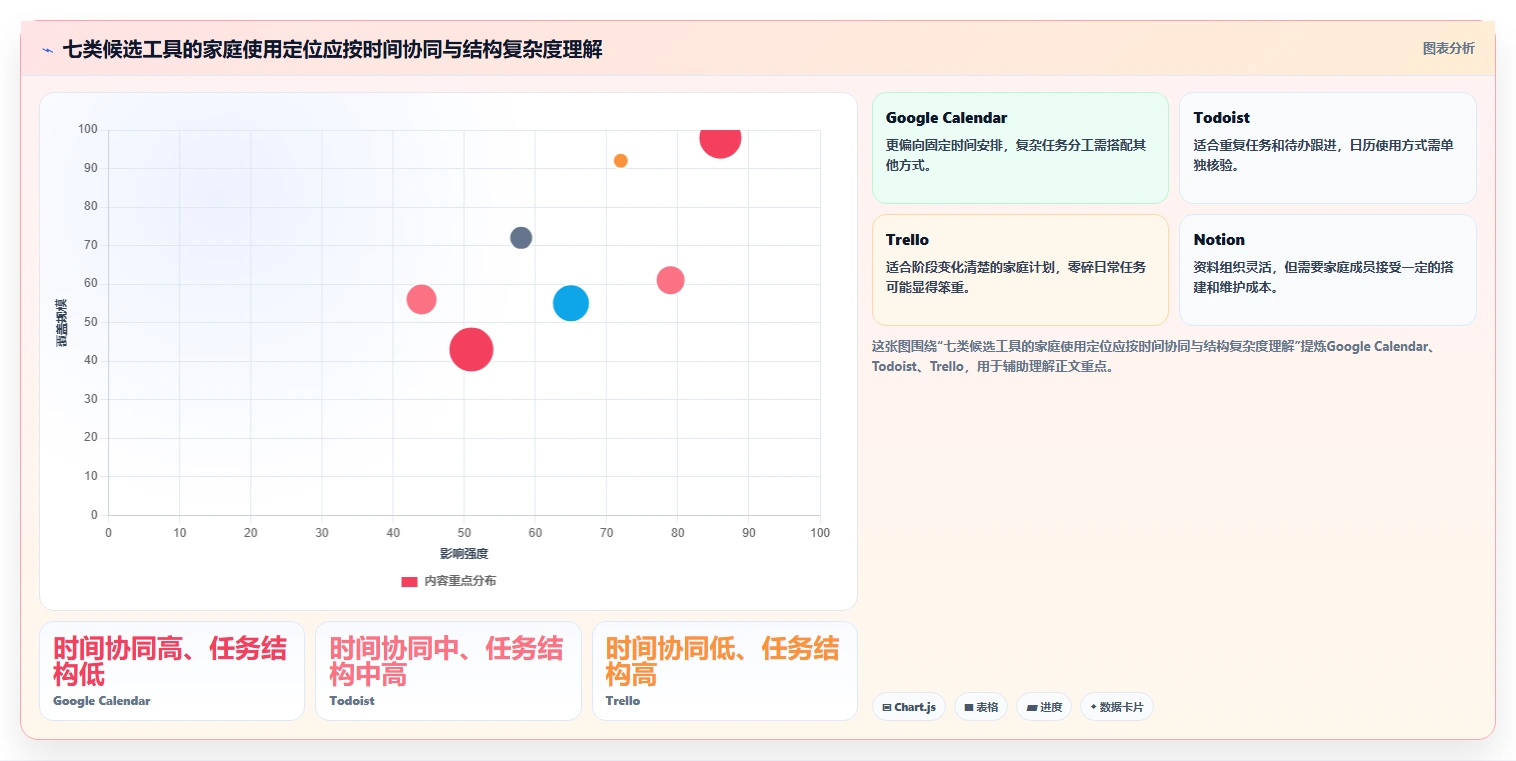The height and width of the screenshot is (761, 1516).
Task: Click the pink bubble at x=44
Action: point(422,300)
